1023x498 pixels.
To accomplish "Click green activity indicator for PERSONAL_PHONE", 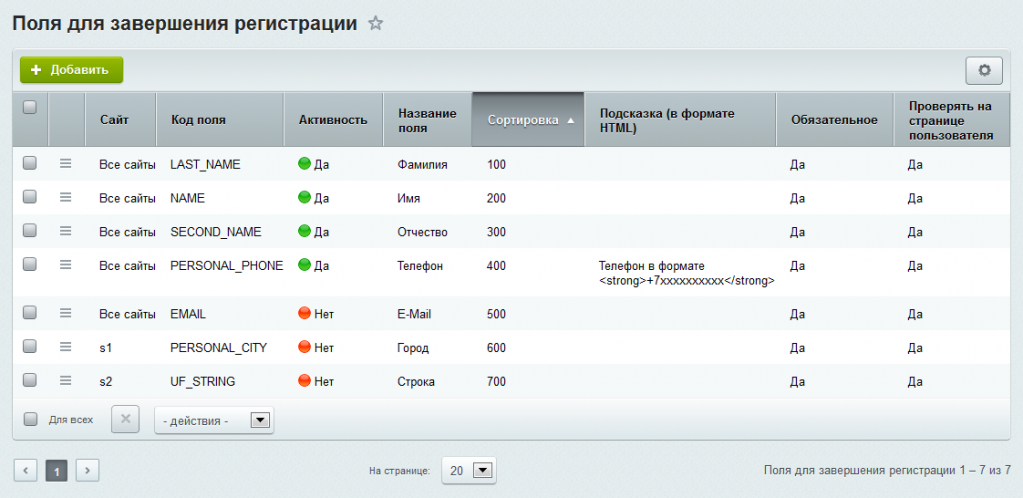I will pyautogui.click(x=304, y=265).
